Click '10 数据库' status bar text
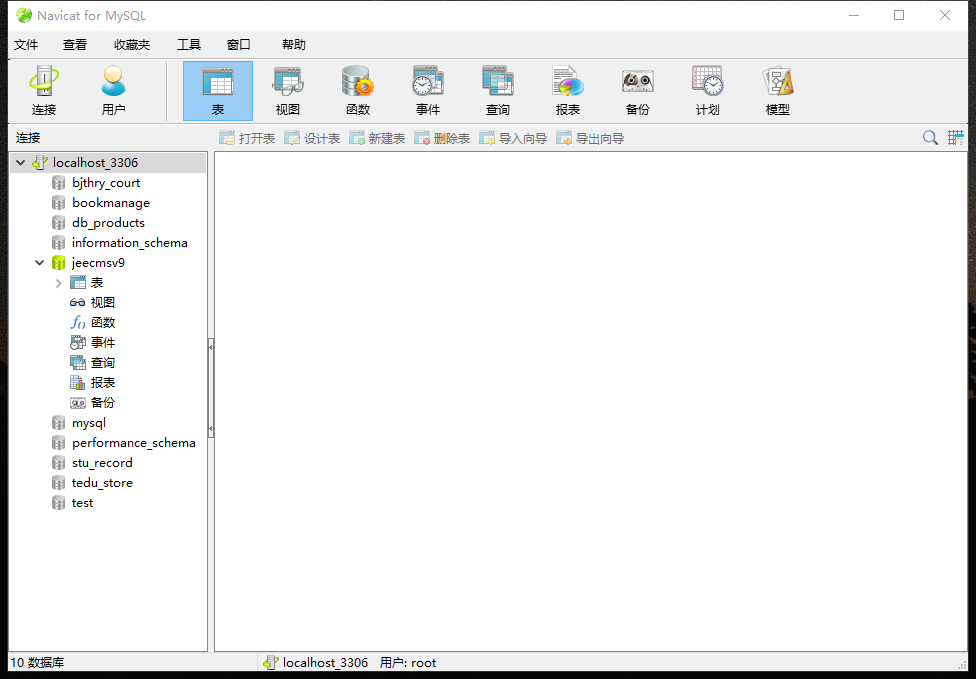This screenshot has width=976, height=679. click(x=37, y=663)
